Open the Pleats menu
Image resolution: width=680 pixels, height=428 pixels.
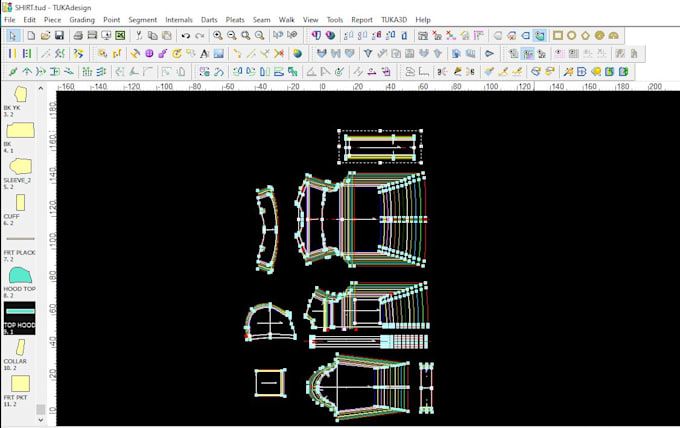[x=236, y=19]
